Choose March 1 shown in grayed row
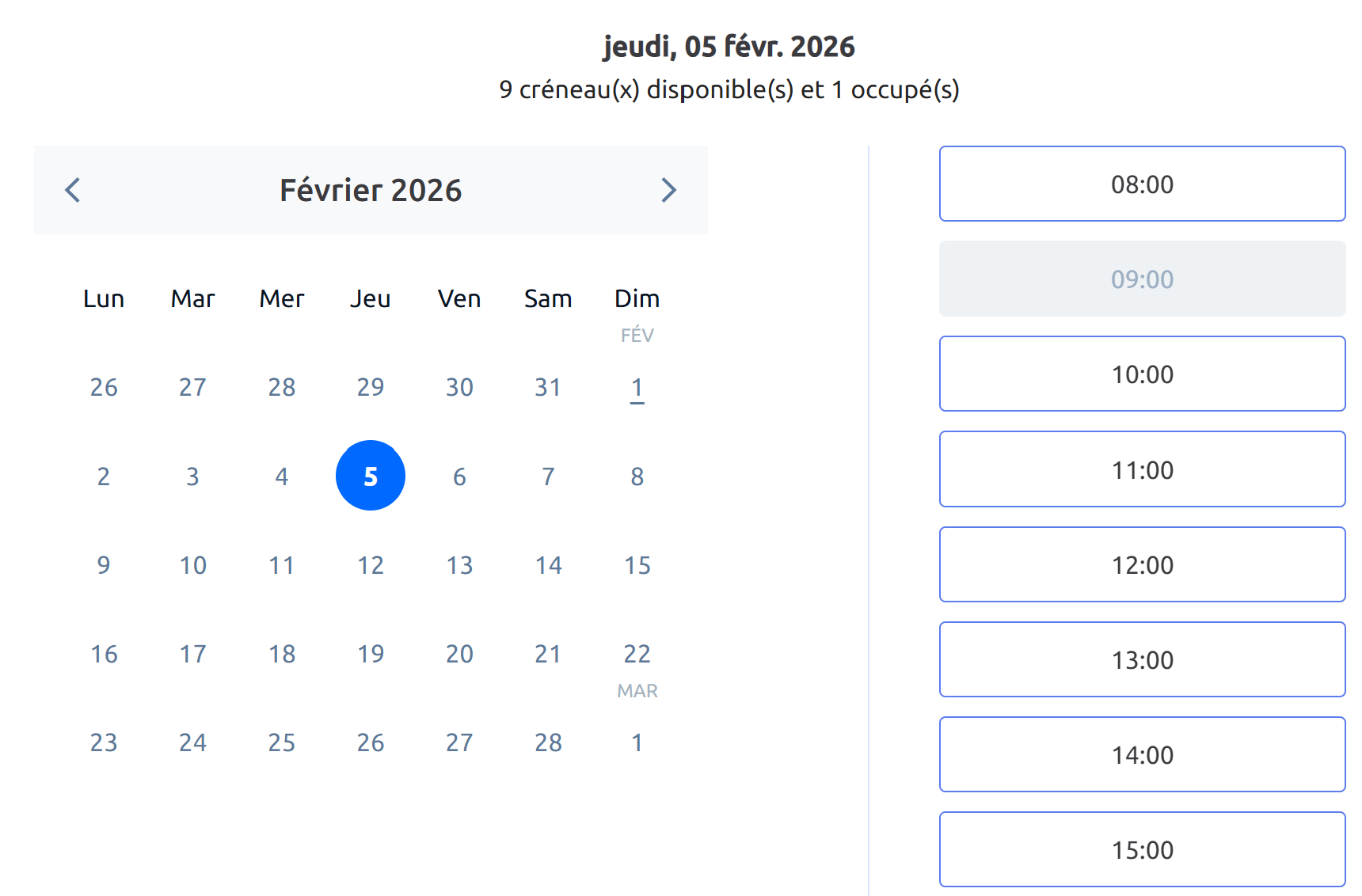 [637, 742]
